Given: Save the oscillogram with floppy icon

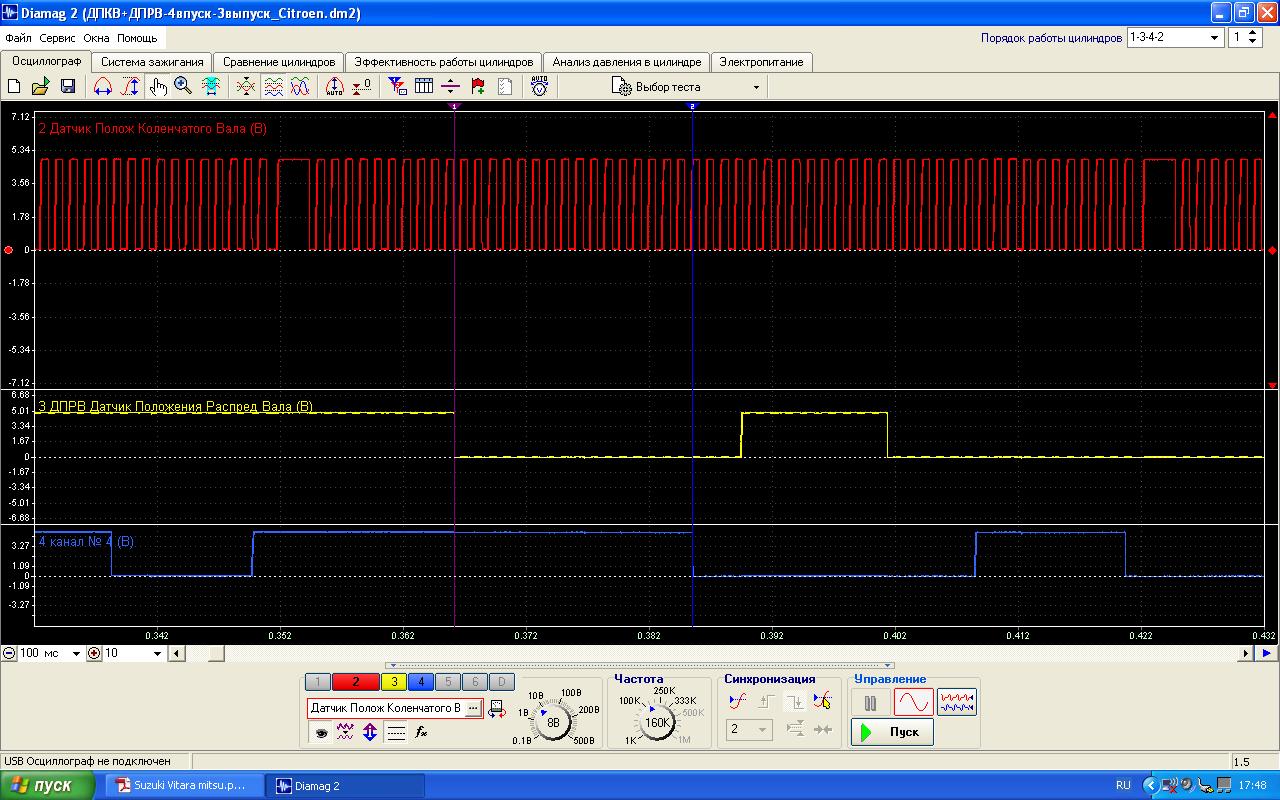Looking at the screenshot, I should coord(68,87).
